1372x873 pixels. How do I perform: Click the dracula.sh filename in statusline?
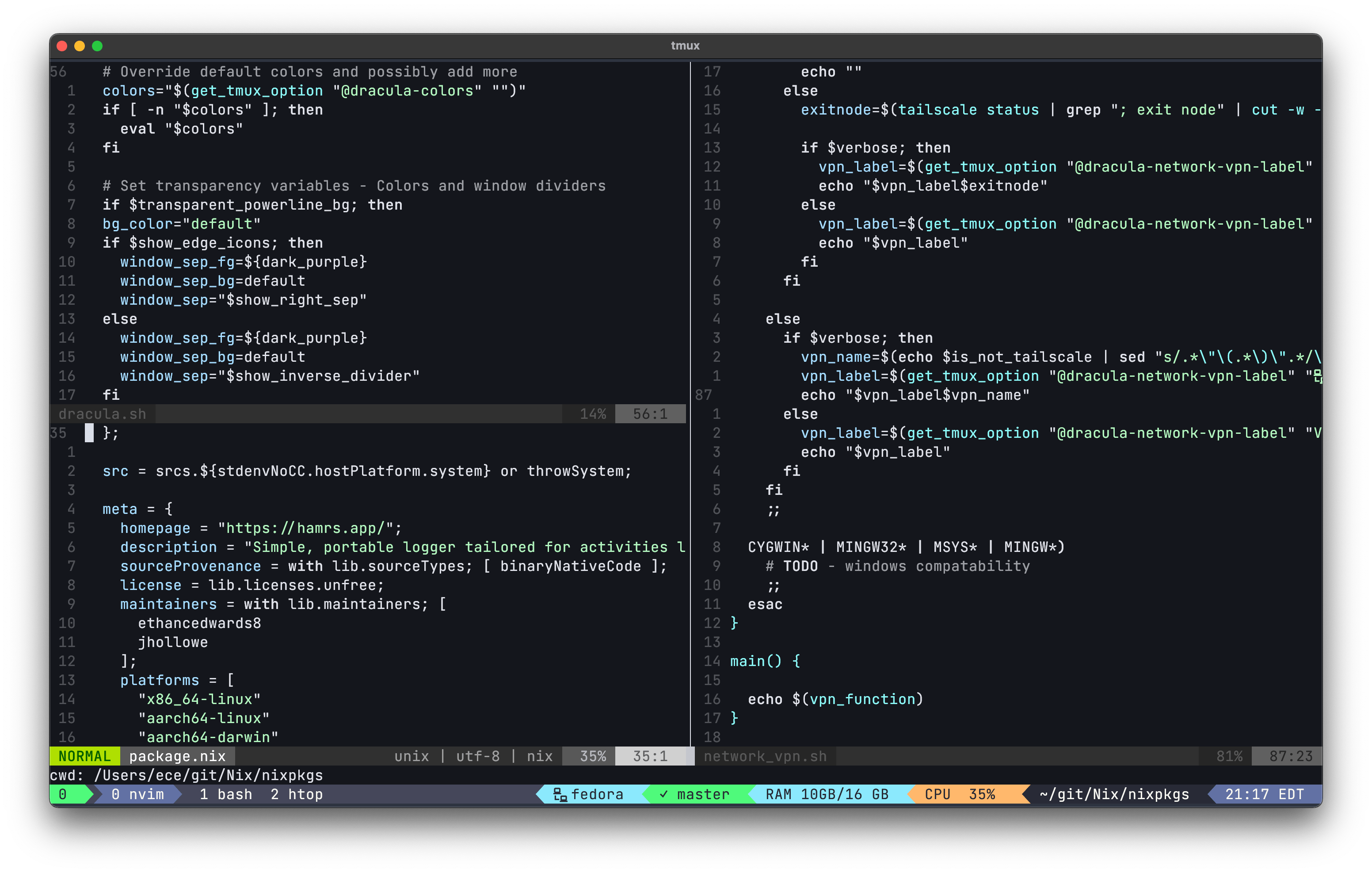click(103, 414)
